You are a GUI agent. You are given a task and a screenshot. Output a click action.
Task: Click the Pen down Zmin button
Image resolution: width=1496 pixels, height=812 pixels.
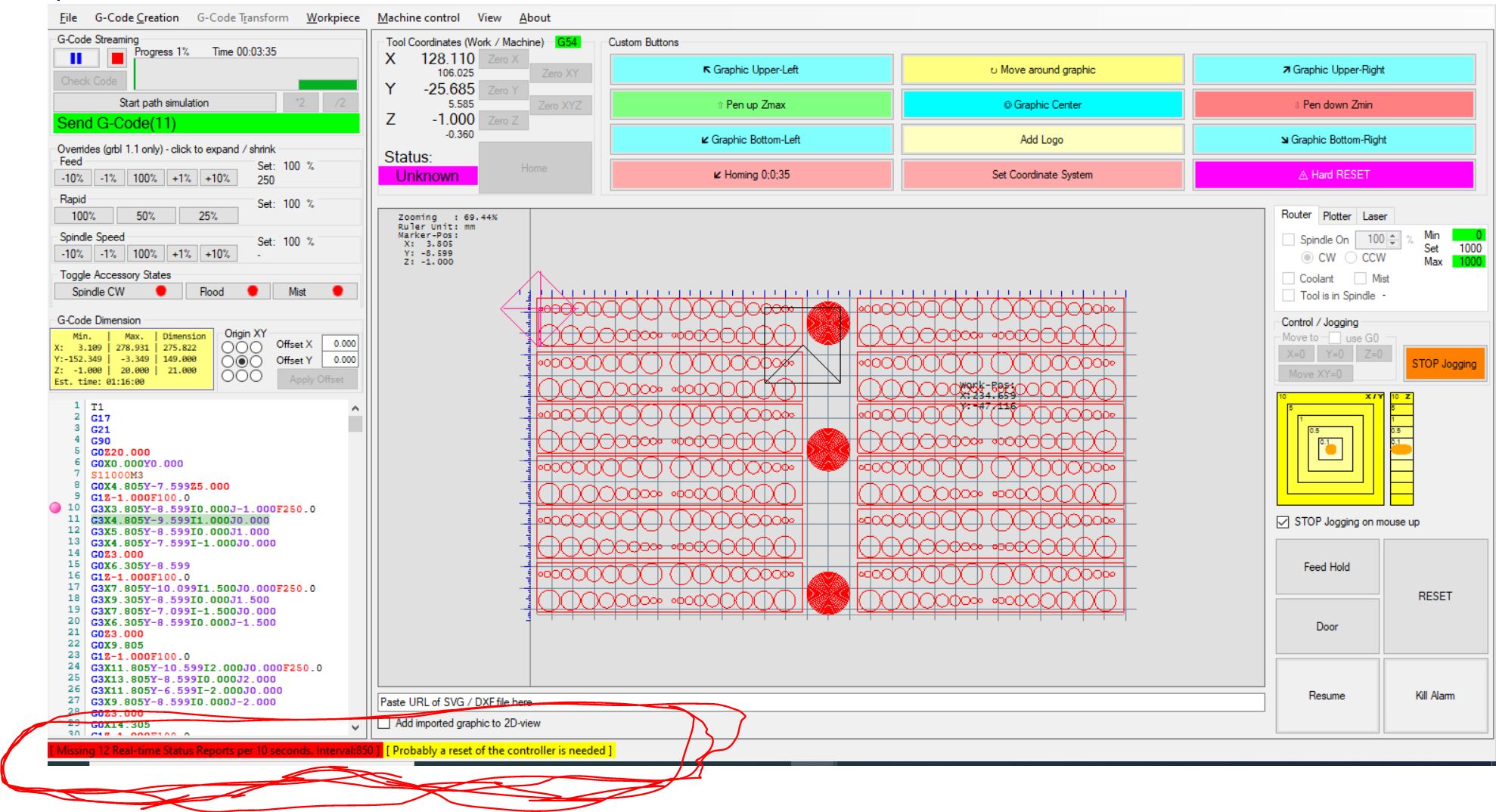(1332, 105)
